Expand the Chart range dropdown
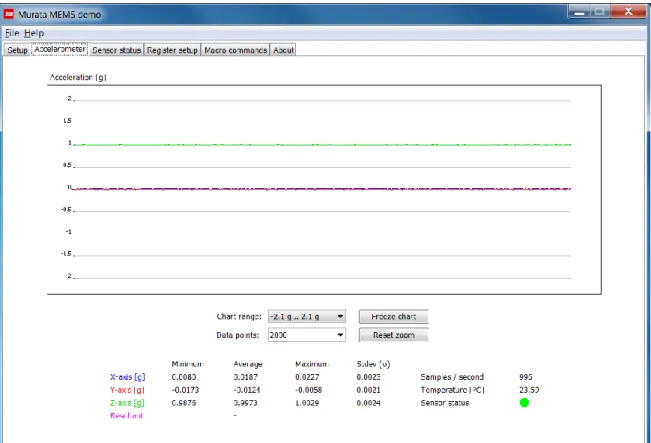Screen dimensions: 651x443 pos(306,317)
